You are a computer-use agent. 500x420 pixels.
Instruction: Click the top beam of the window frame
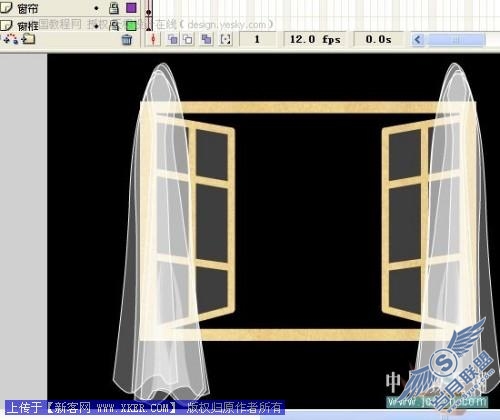308,108
